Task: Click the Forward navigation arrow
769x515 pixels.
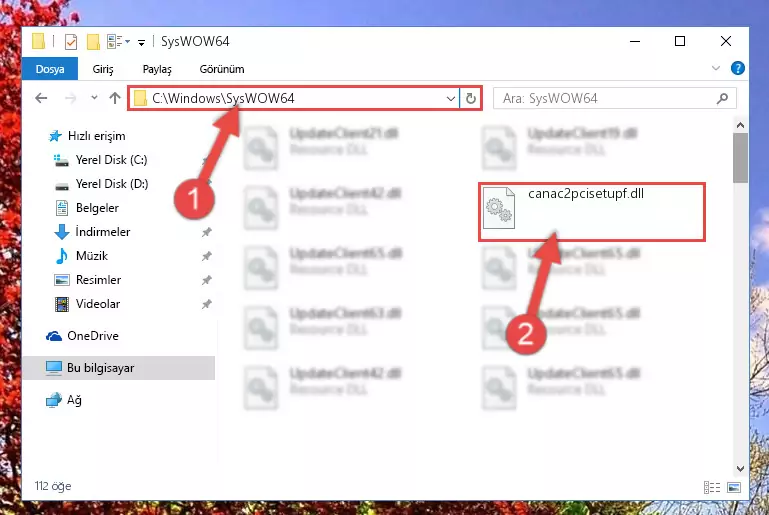Action: click(x=71, y=98)
